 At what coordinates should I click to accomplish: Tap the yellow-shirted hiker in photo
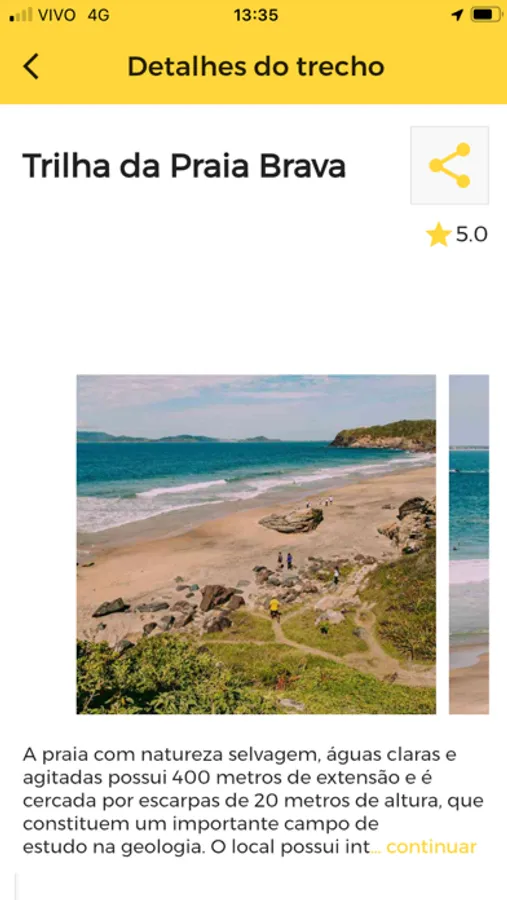(x=274, y=607)
